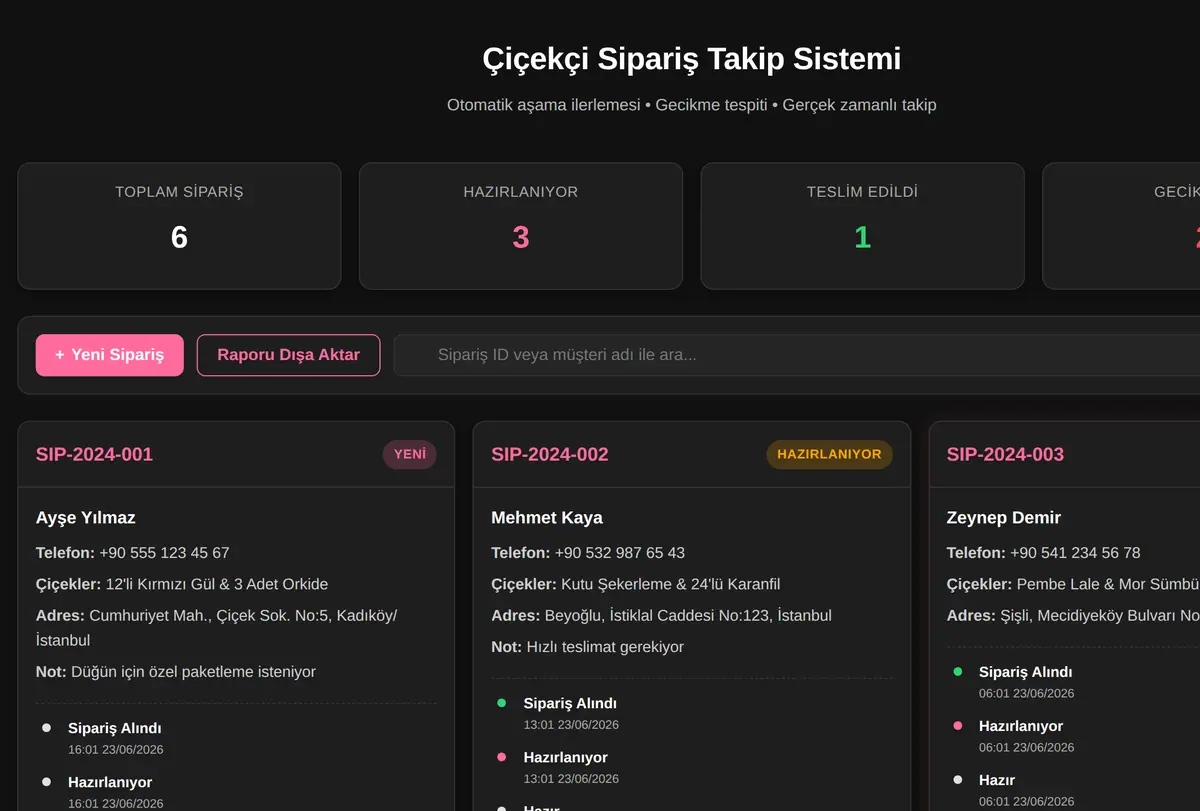Screen dimensions: 1200x811
Task: Open order SIP-2024-001 ID link
Action: click(x=94, y=454)
